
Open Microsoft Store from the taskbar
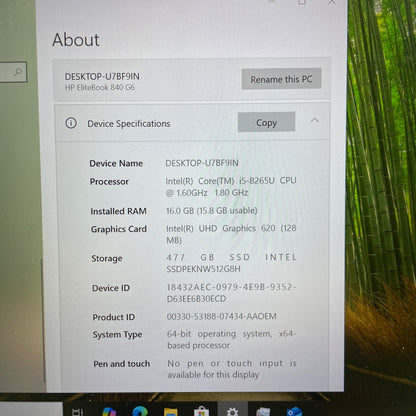(x=201, y=412)
